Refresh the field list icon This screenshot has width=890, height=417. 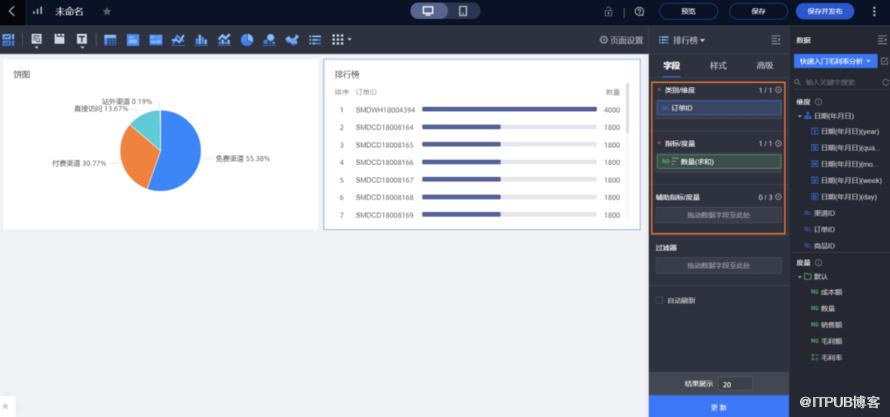point(885,83)
